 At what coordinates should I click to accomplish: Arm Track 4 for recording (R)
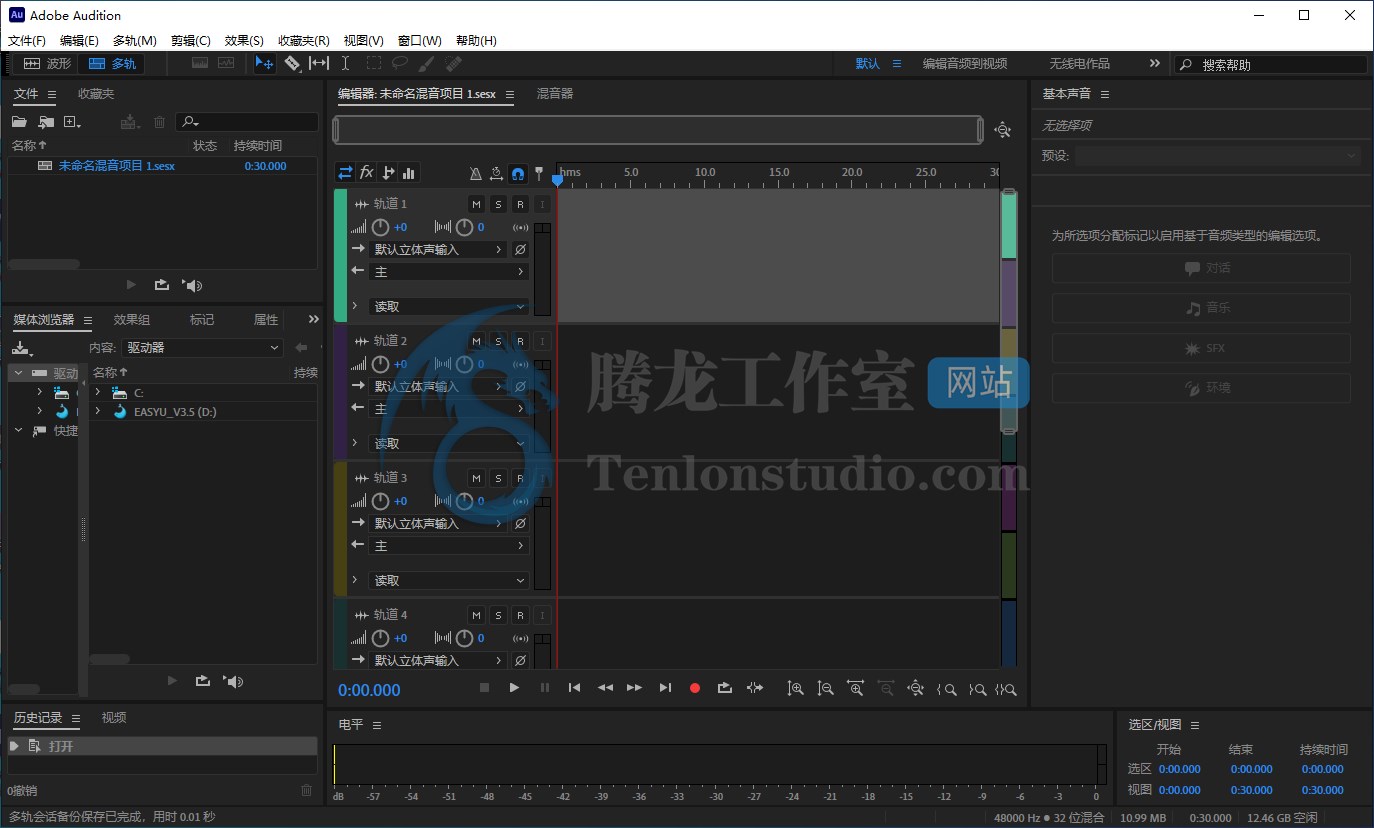pos(520,615)
